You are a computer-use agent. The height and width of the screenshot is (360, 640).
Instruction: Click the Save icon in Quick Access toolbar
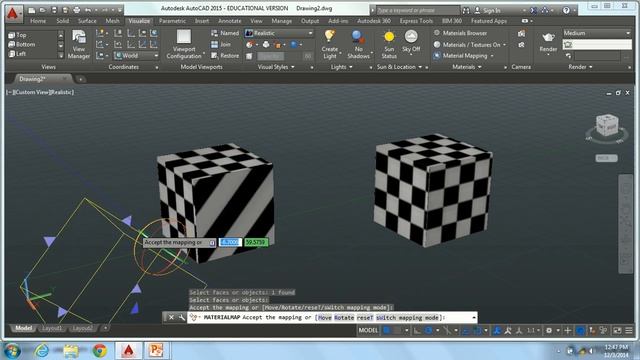click(53, 10)
